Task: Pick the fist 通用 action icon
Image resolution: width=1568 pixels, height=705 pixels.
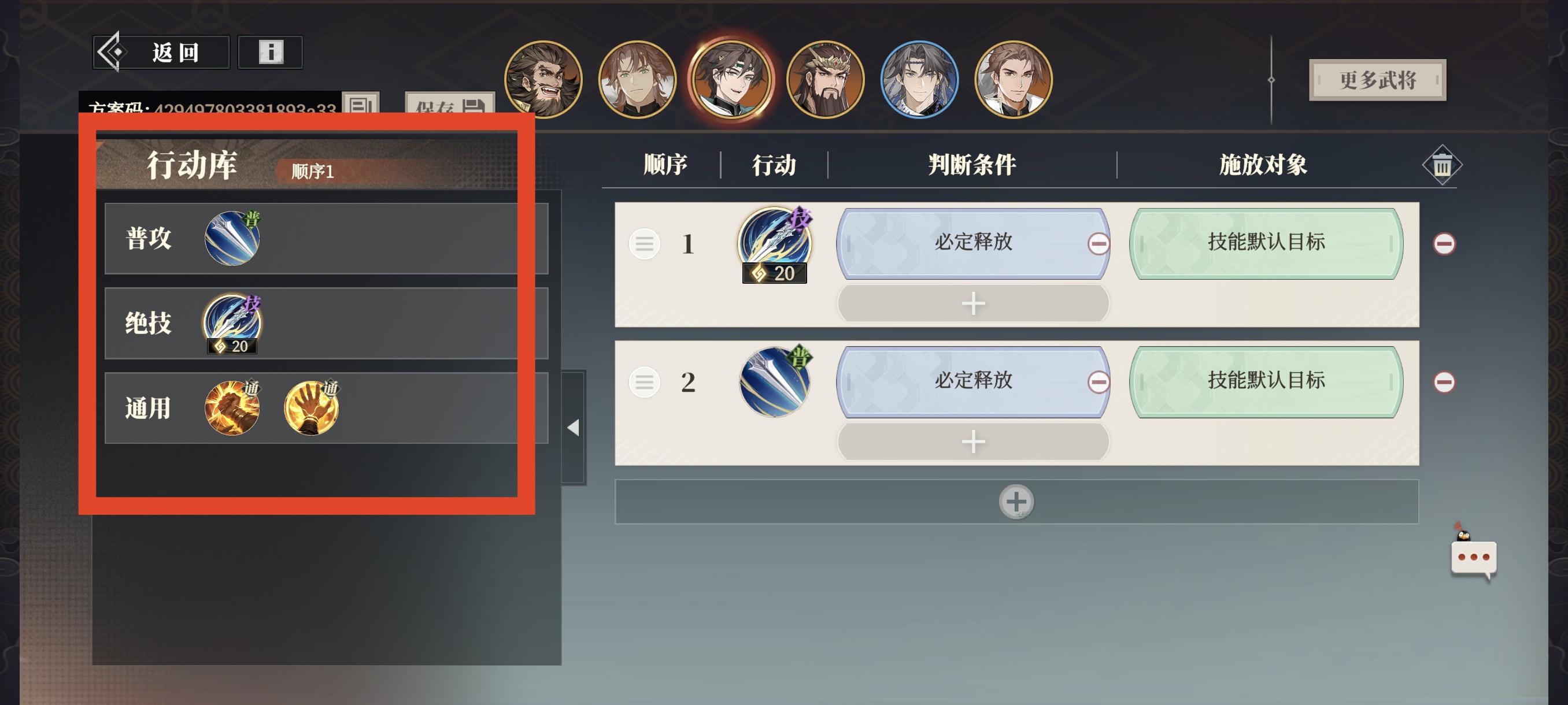Action: tap(232, 407)
